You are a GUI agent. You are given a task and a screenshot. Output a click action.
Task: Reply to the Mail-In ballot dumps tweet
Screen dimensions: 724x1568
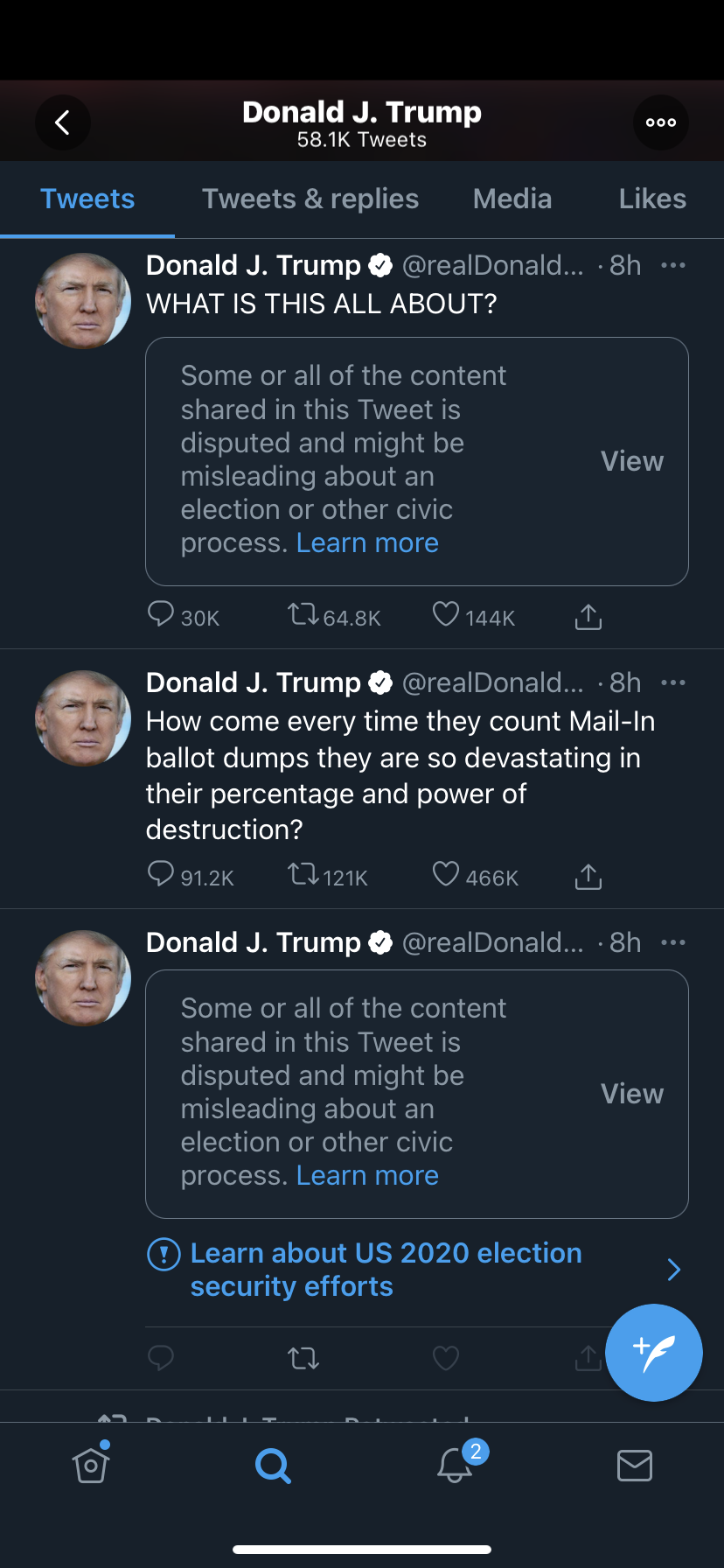tap(161, 875)
